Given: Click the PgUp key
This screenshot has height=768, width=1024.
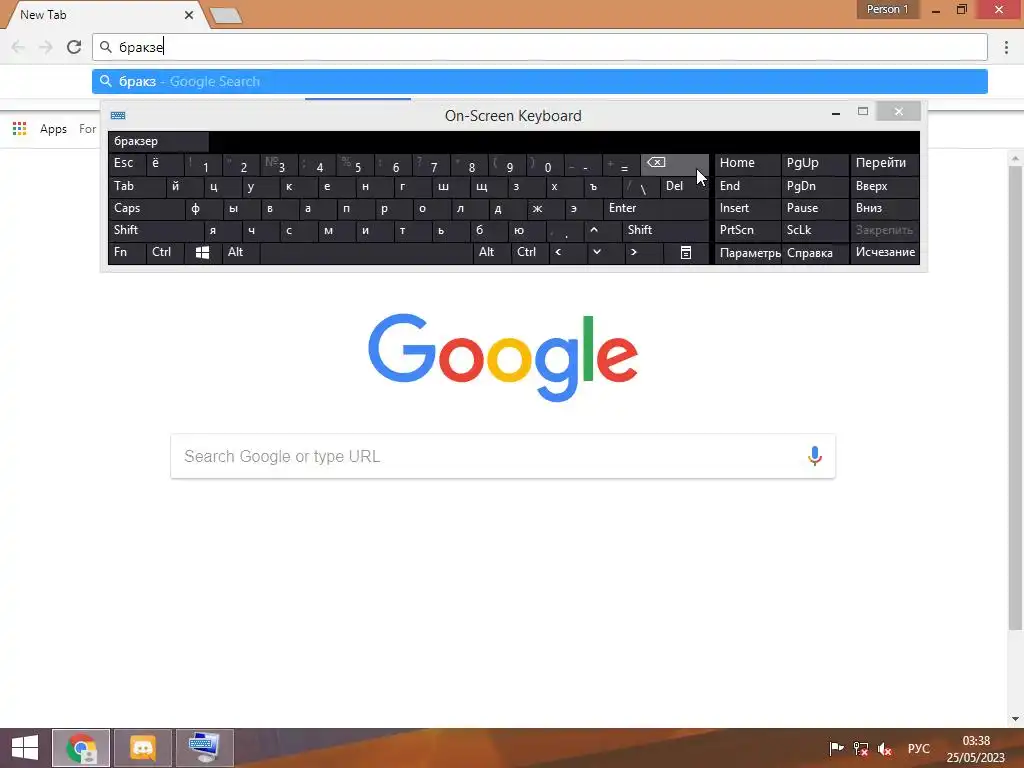Looking at the screenshot, I should pos(815,163).
